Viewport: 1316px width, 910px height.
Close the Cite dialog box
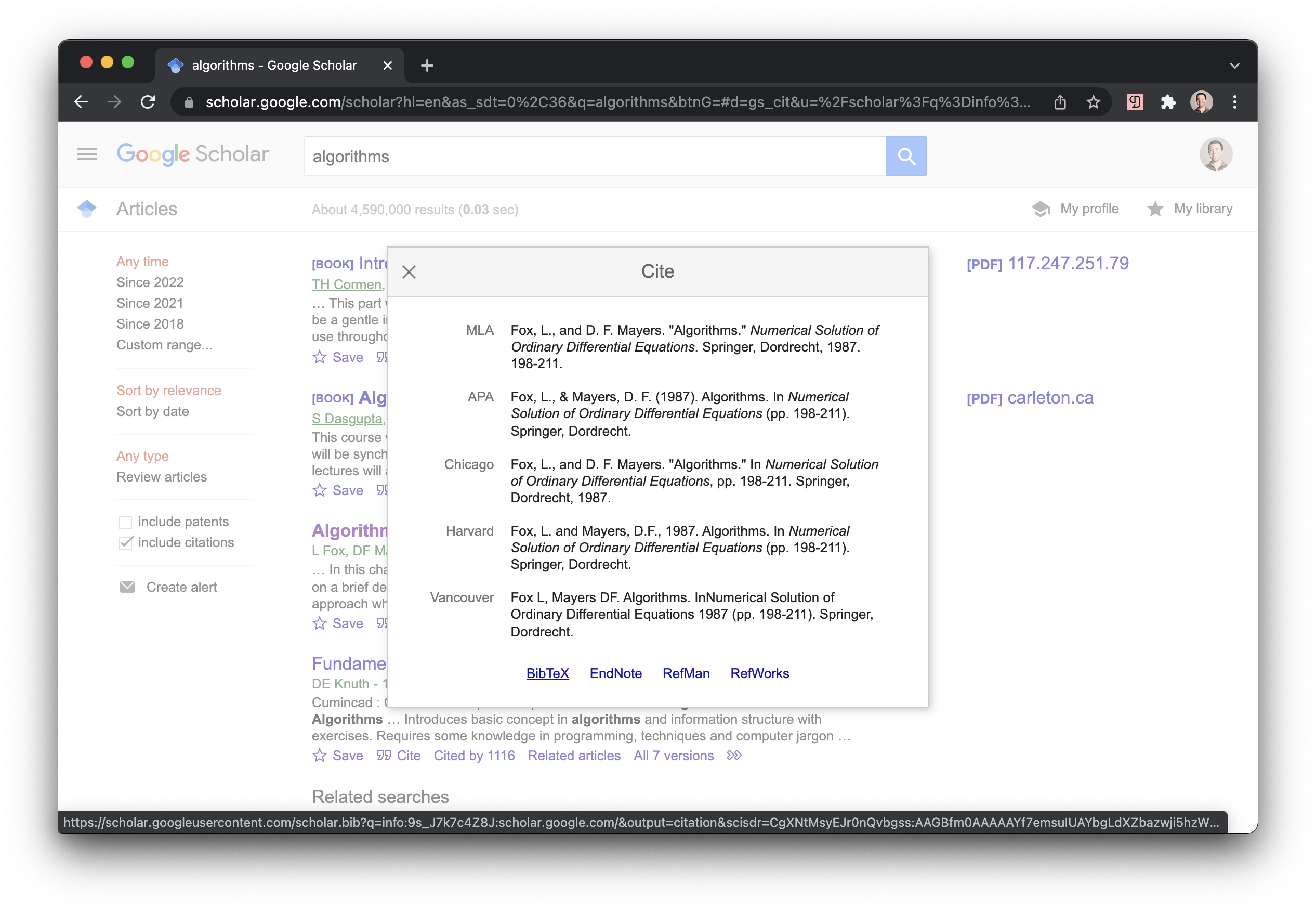pos(409,272)
